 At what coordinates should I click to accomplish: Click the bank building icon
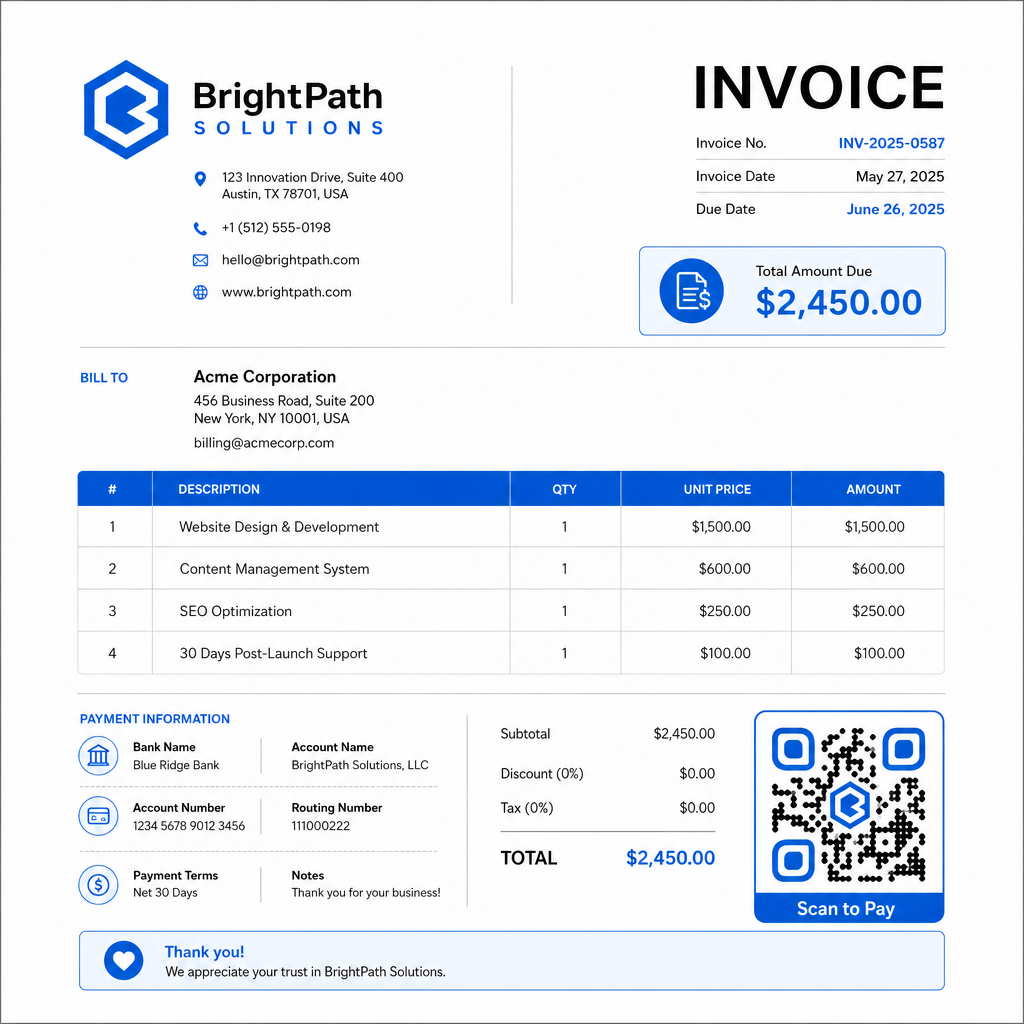click(x=99, y=756)
